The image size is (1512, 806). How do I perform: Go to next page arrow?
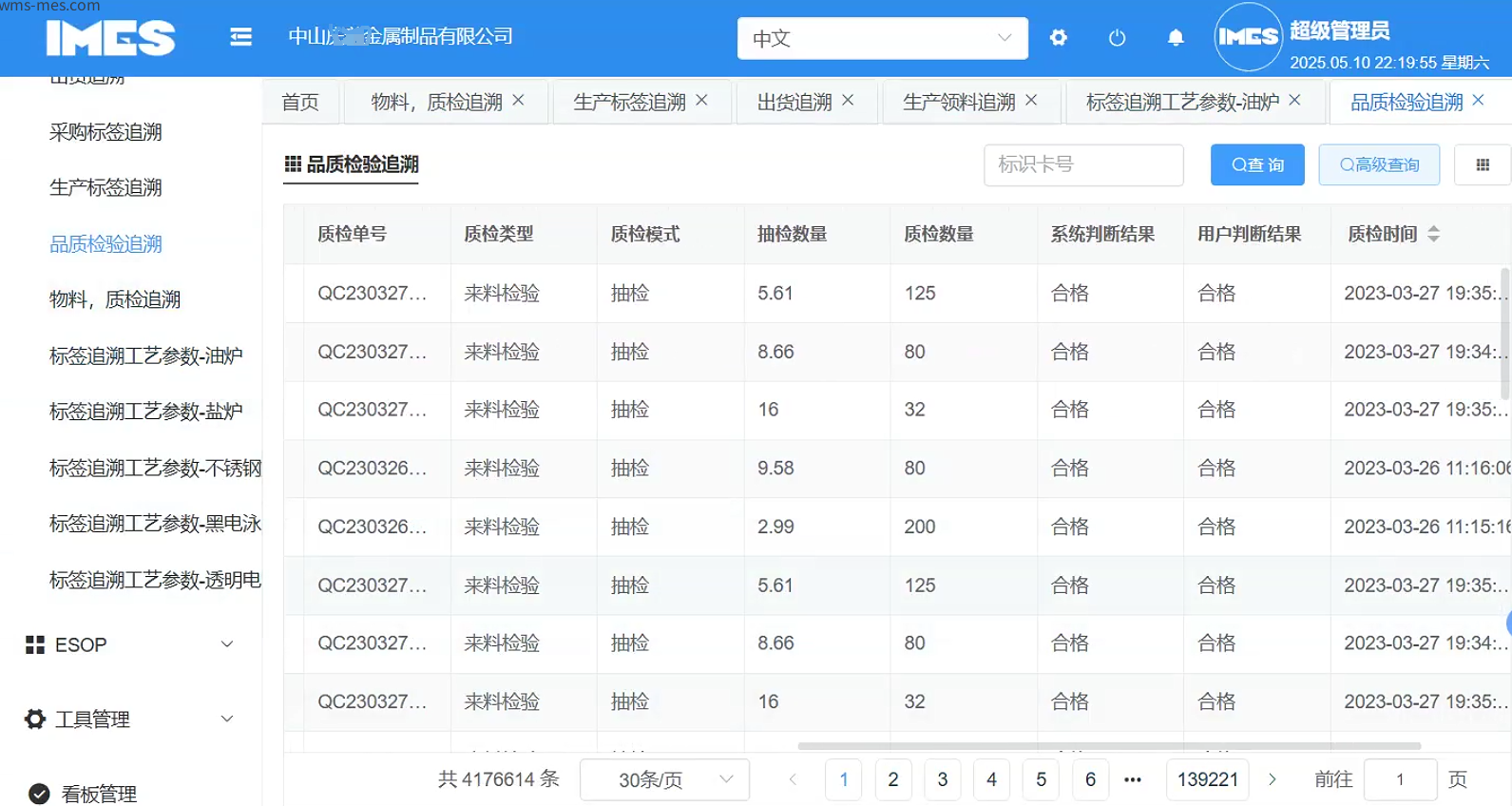click(1272, 779)
